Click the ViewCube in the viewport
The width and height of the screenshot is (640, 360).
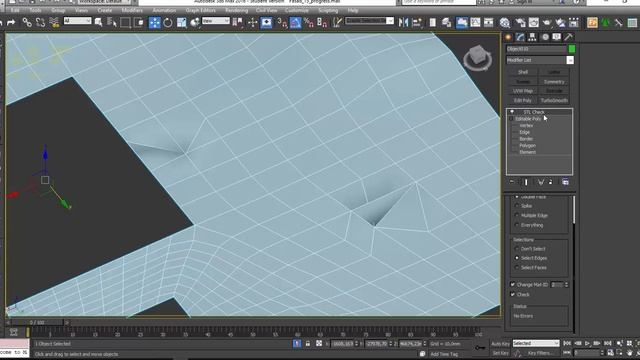[477, 58]
